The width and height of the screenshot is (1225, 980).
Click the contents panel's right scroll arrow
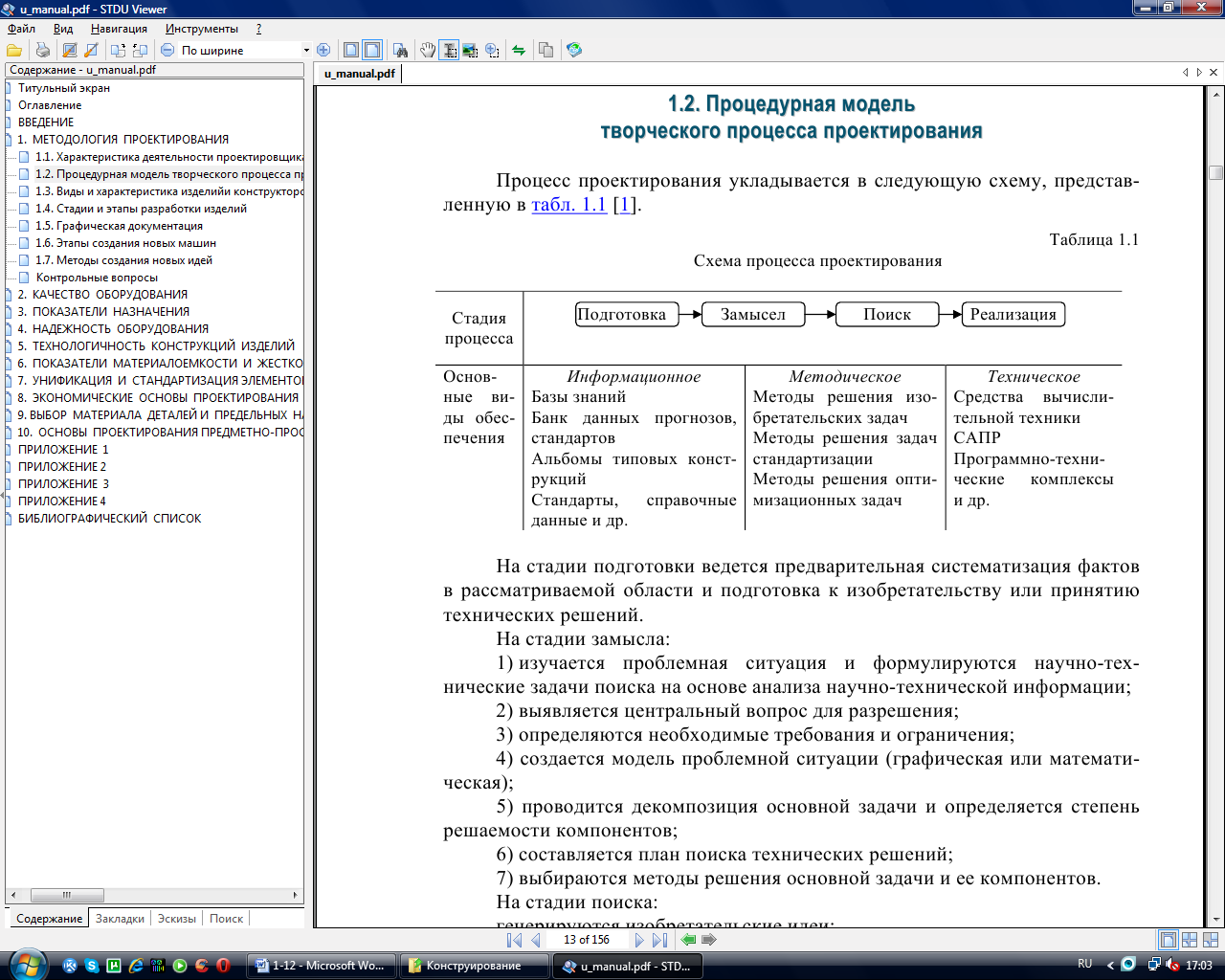296,896
